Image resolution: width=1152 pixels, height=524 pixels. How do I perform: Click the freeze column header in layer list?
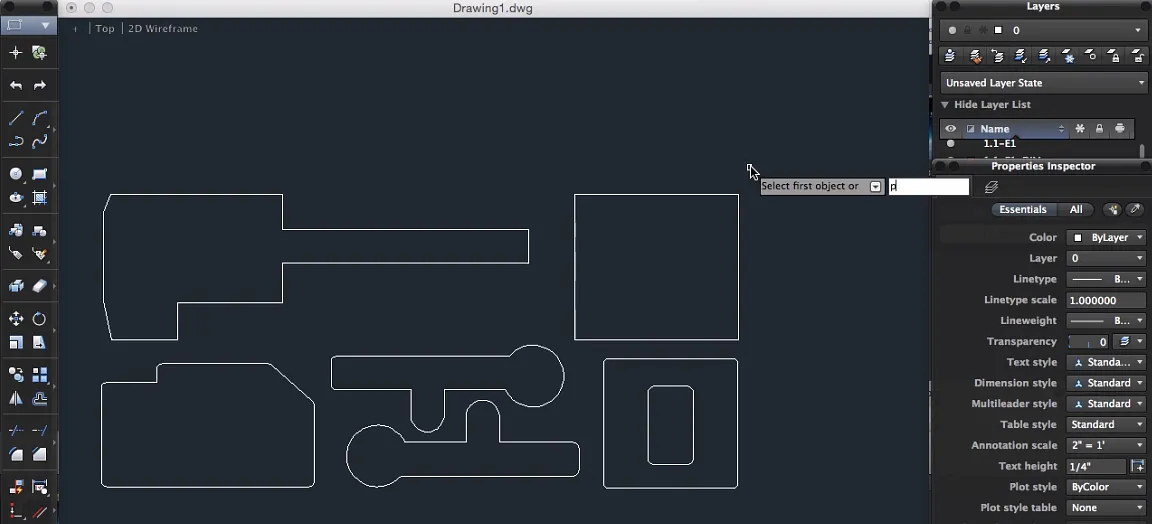tap(1080, 129)
